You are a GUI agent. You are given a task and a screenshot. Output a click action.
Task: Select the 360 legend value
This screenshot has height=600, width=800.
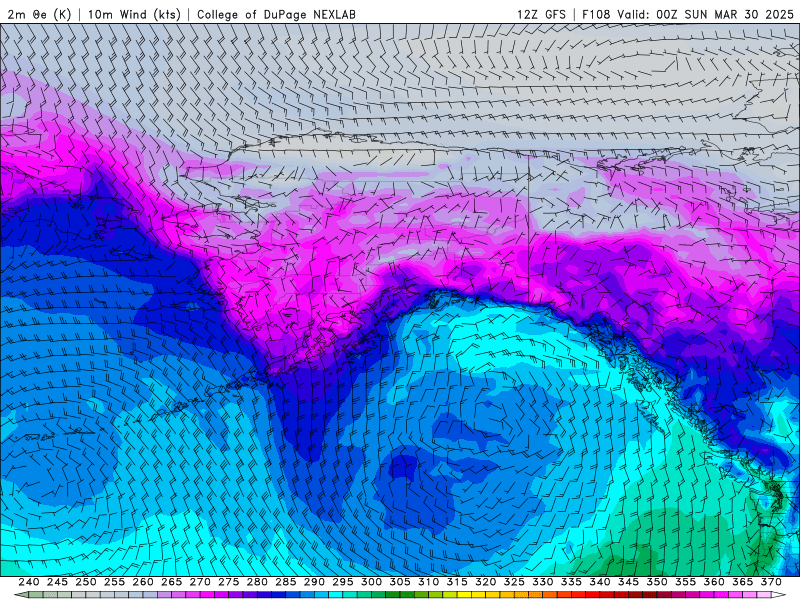click(714, 582)
